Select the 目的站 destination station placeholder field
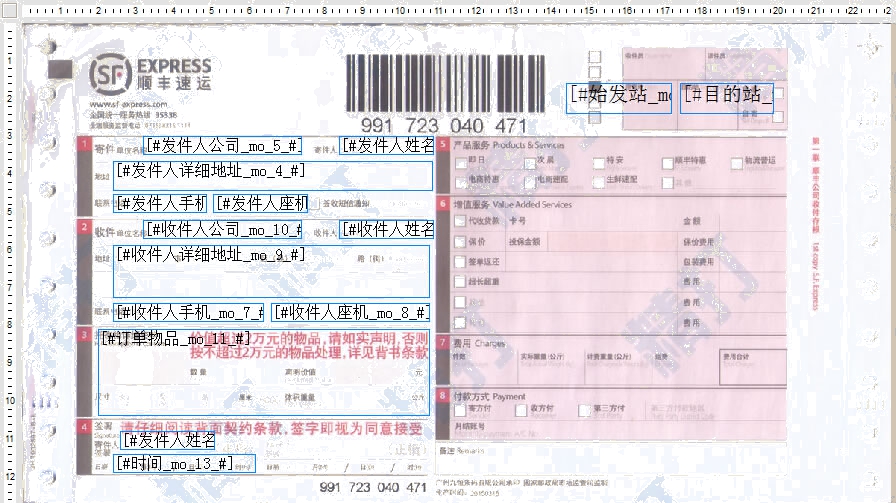The height and width of the screenshot is (503, 896). tap(726, 98)
